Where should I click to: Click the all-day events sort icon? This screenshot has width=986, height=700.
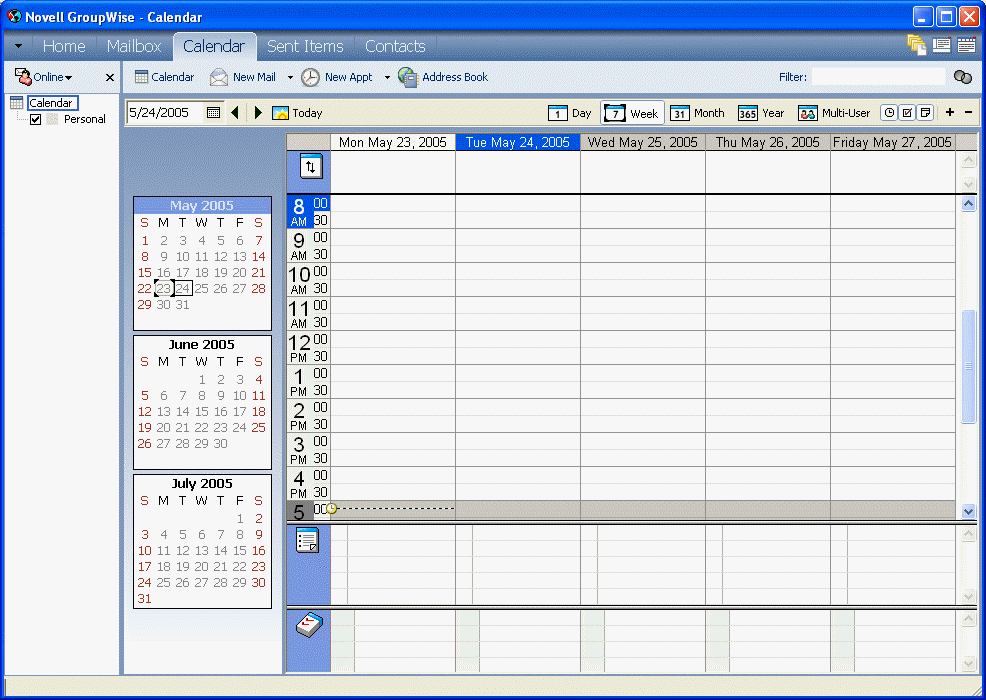click(311, 167)
